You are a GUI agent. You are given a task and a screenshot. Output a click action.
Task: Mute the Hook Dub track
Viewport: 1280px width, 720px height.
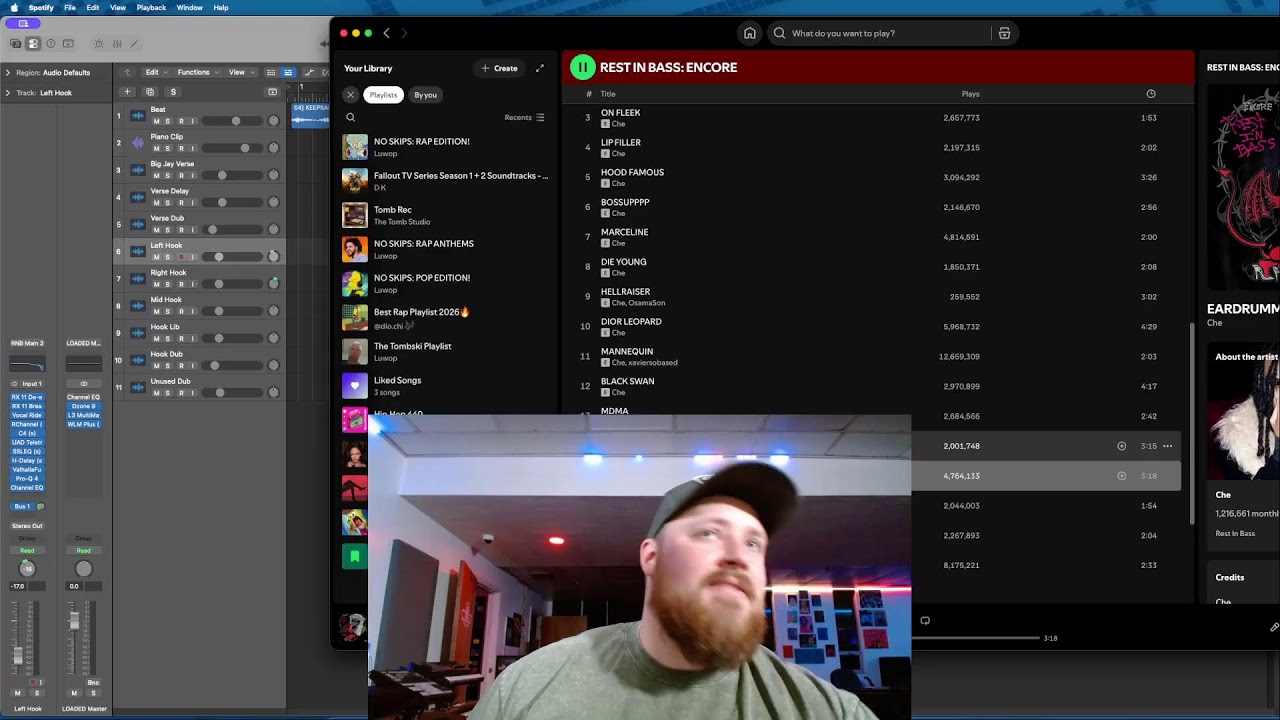point(156,366)
